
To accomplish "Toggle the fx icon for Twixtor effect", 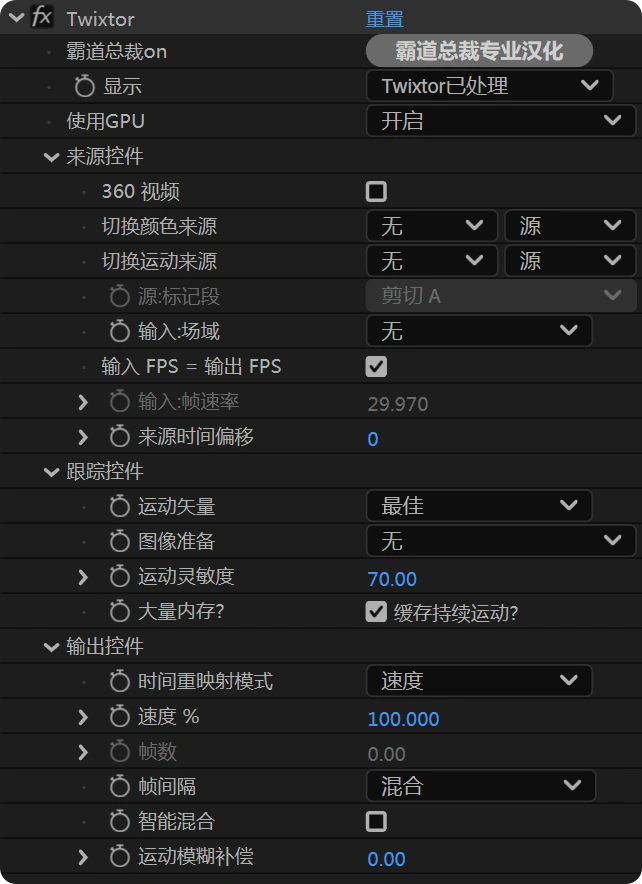I will pos(42,18).
